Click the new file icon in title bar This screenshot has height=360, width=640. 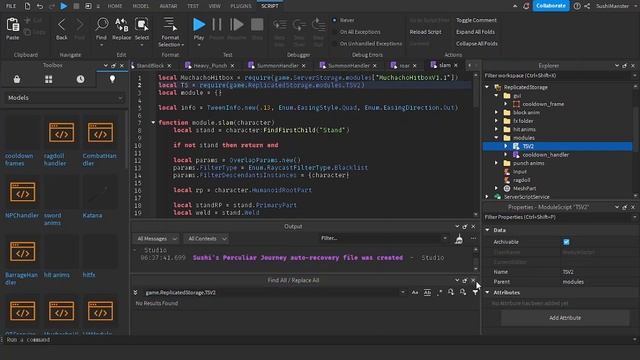[27, 6]
